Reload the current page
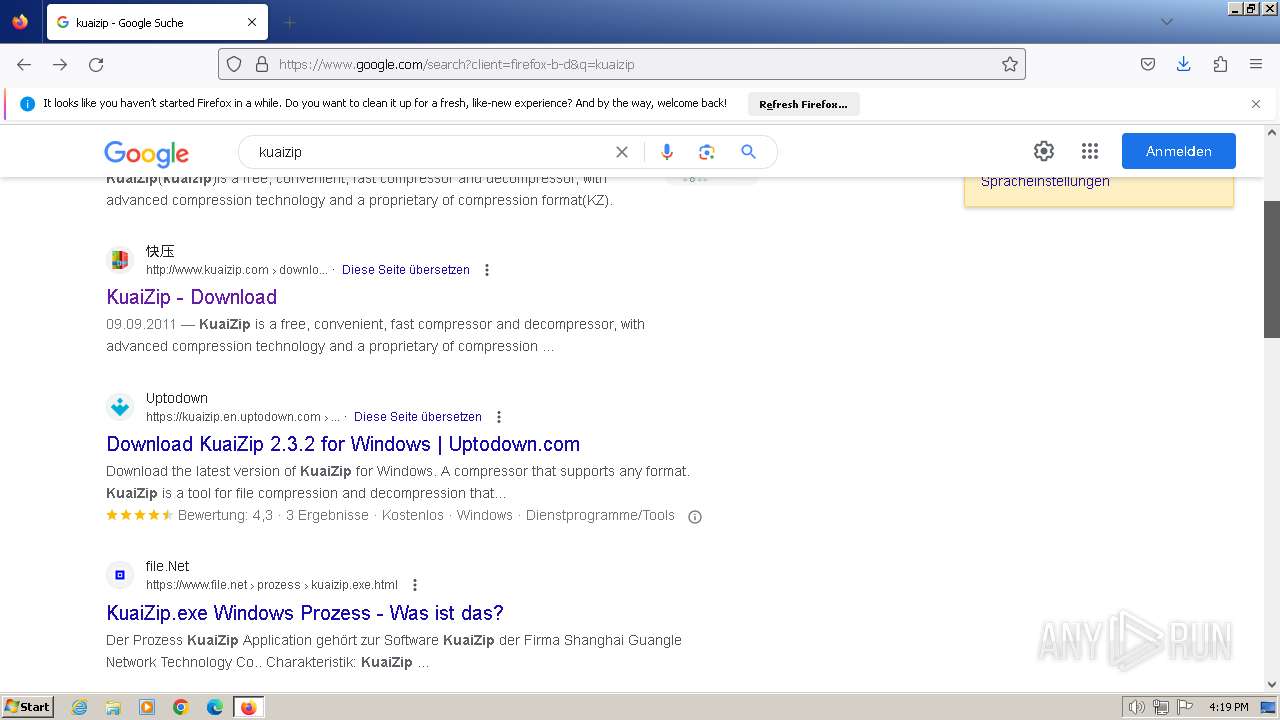This screenshot has height=720, width=1280. [x=96, y=64]
